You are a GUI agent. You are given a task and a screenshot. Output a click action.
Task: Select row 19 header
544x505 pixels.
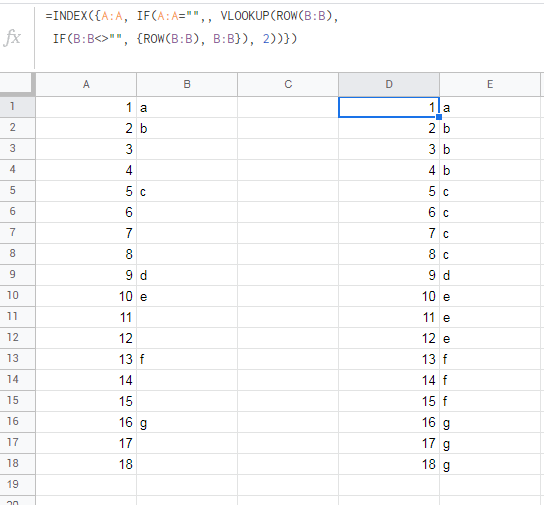point(17,485)
